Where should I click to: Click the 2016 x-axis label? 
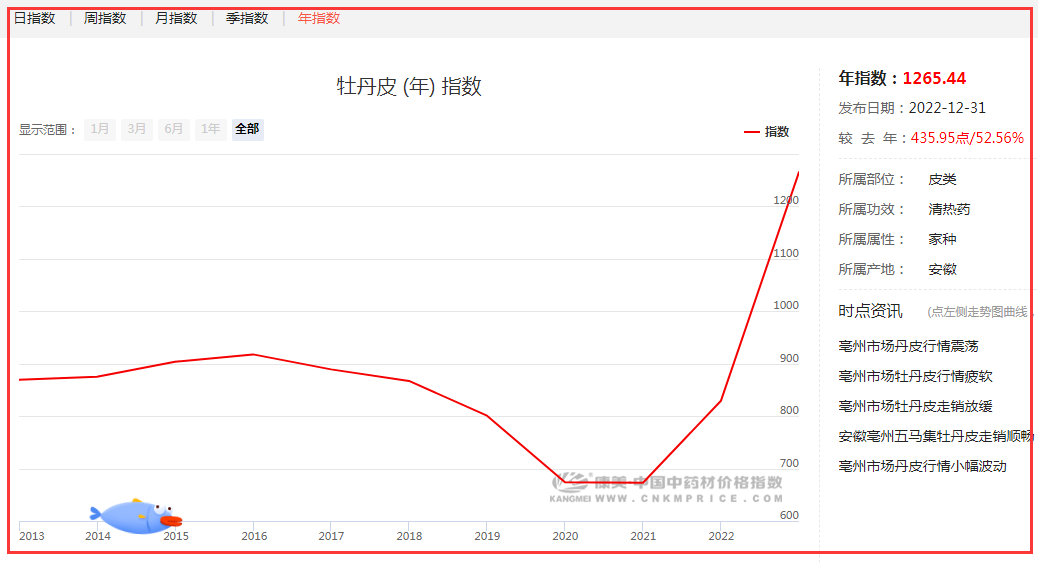254,536
